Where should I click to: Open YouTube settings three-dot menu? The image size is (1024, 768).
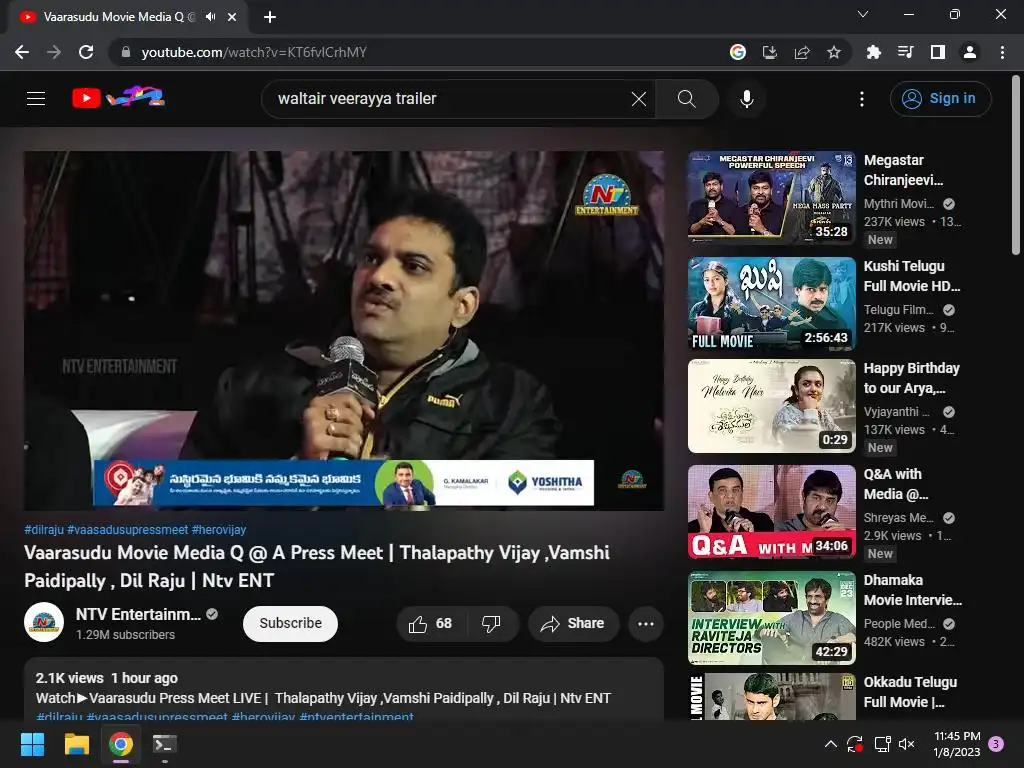pos(861,99)
